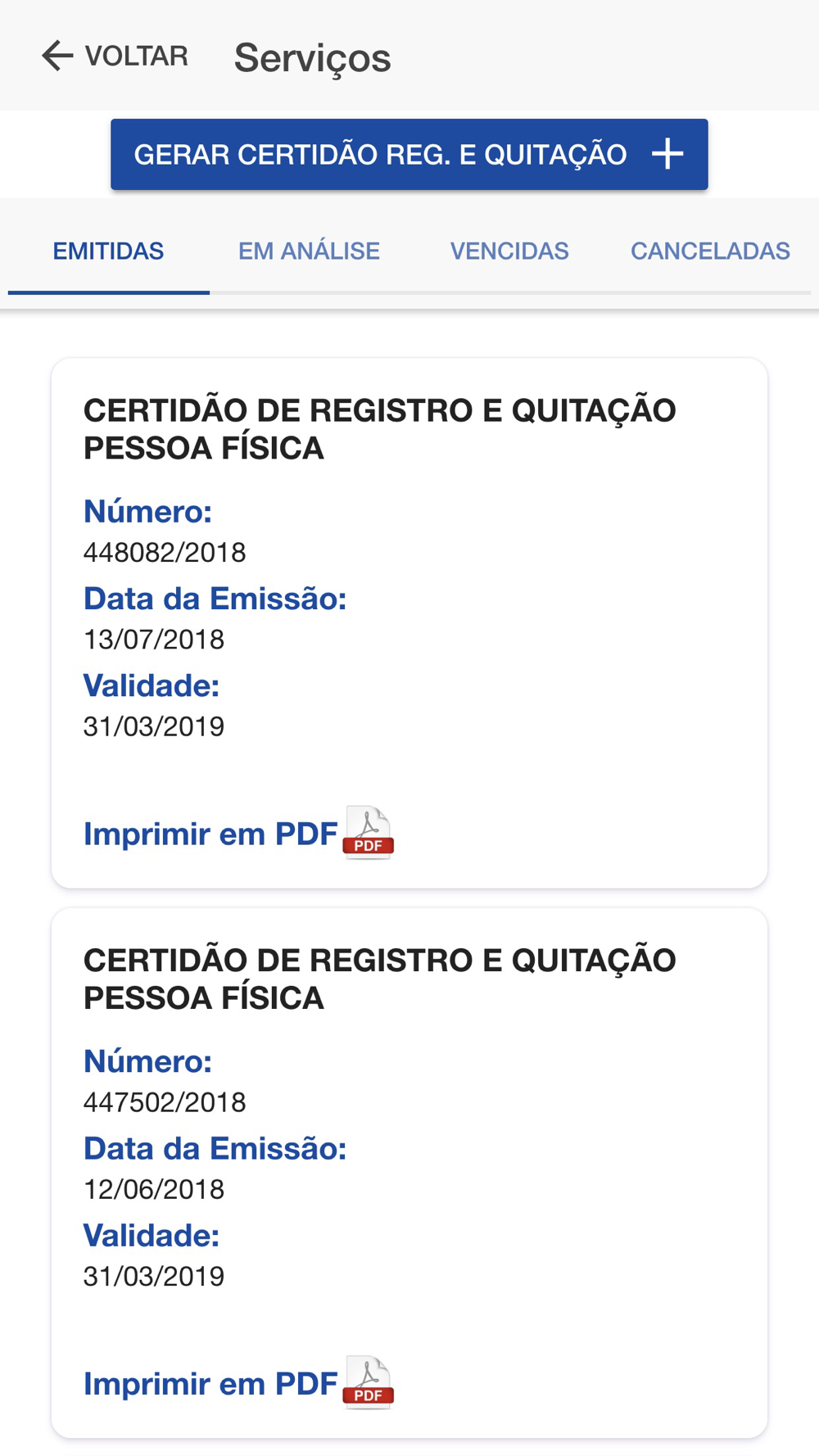Switch to the EMITIDAS tab
This screenshot has height=1456, width=819.
[109, 251]
